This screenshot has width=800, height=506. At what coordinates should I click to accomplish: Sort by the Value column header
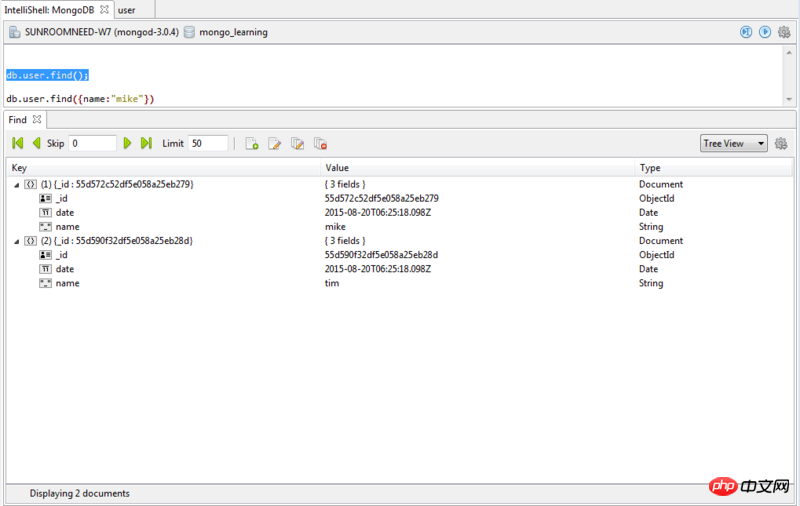[478, 168]
